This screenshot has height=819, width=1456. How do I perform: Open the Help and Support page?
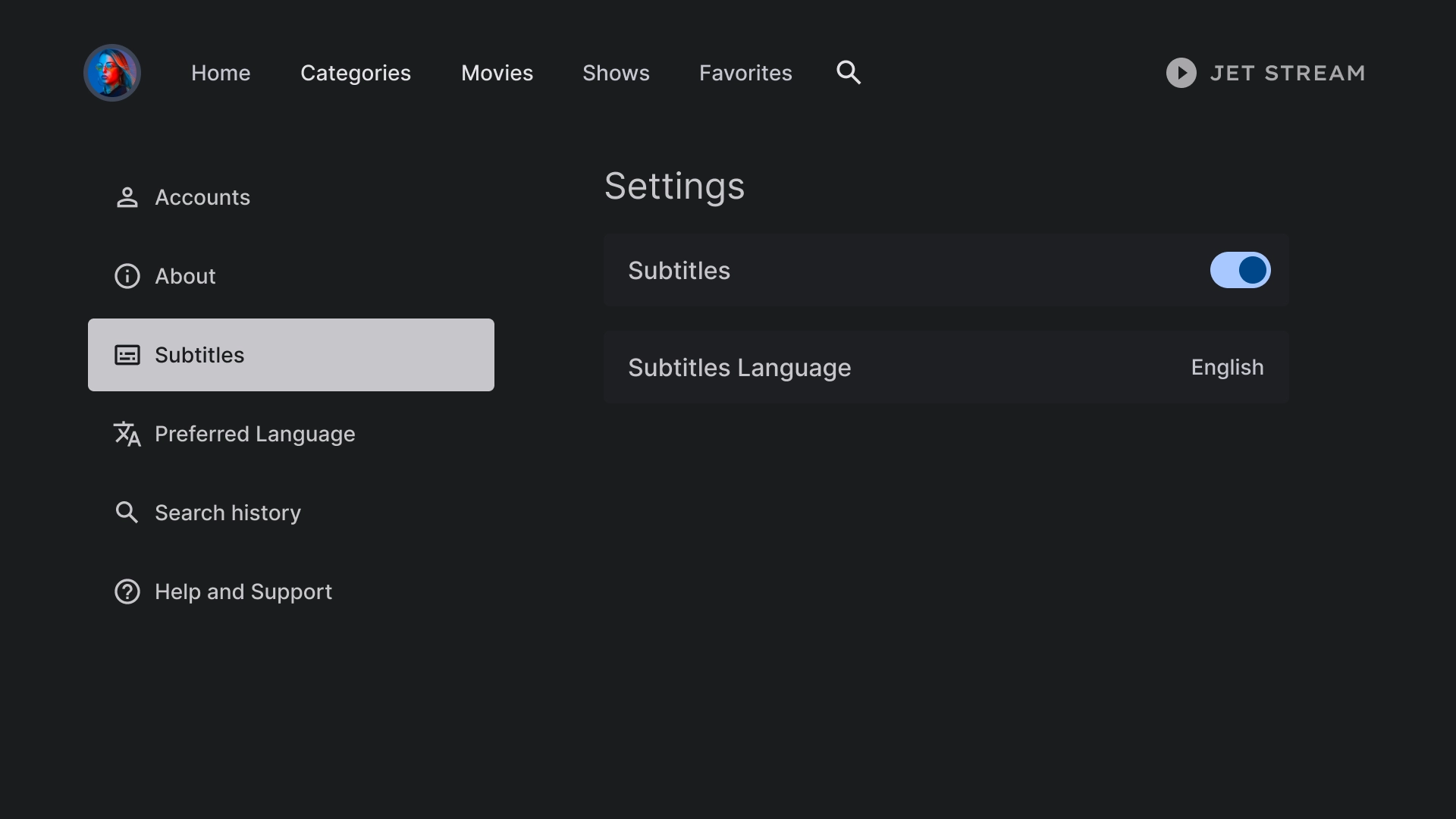pos(244,591)
